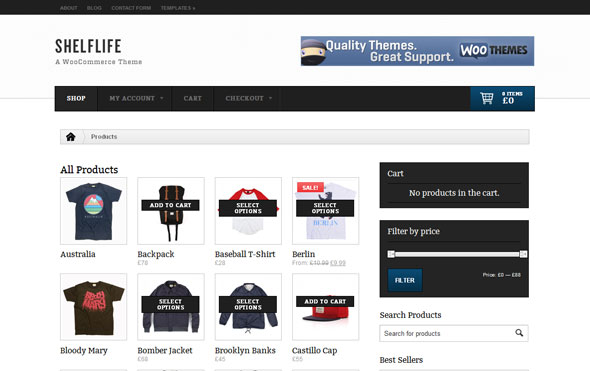This screenshot has width=590, height=371.
Task: Go to the Shop menu item
Action: [x=76, y=98]
